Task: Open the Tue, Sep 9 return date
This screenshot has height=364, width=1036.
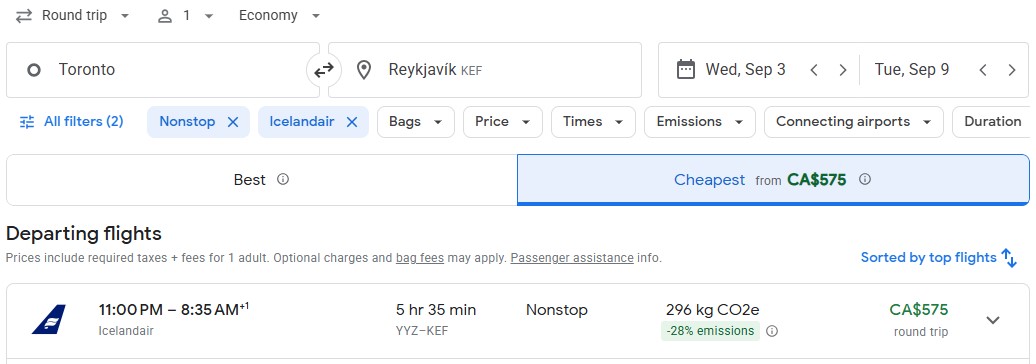Action: (x=912, y=69)
